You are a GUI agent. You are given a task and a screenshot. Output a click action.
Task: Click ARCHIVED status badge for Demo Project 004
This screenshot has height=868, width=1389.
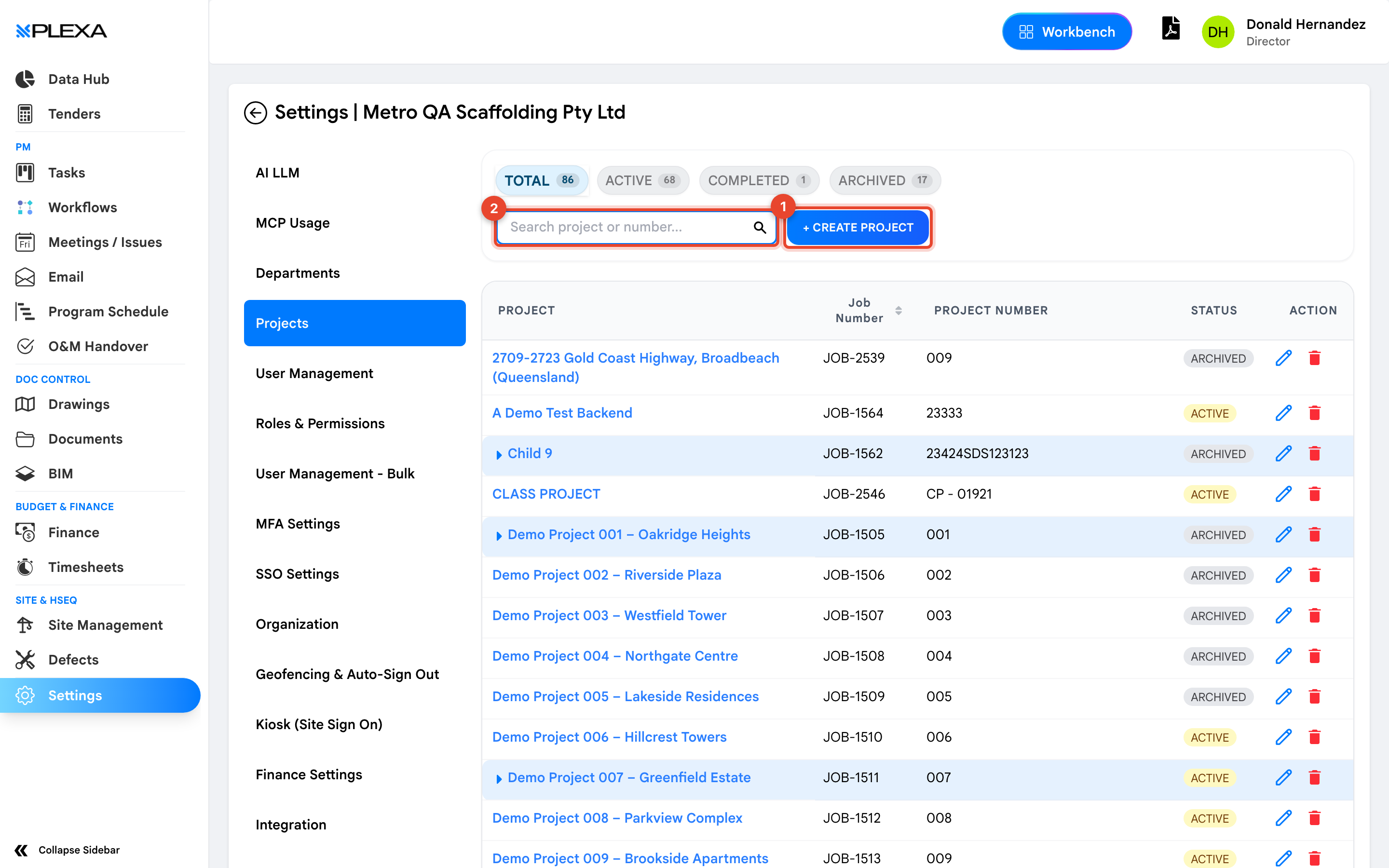1218,656
